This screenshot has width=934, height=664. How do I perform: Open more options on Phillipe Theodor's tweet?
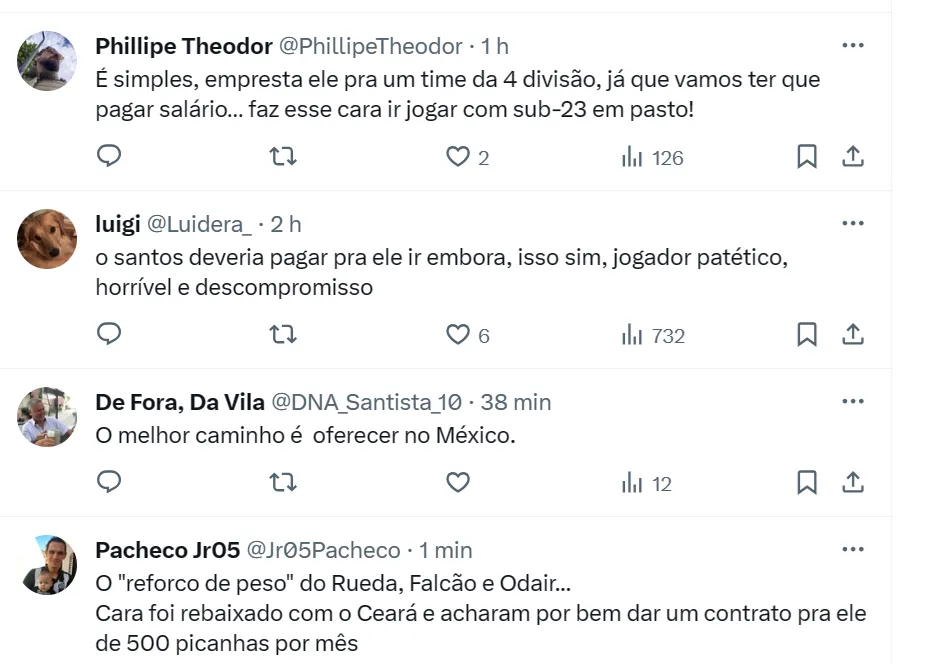(852, 45)
